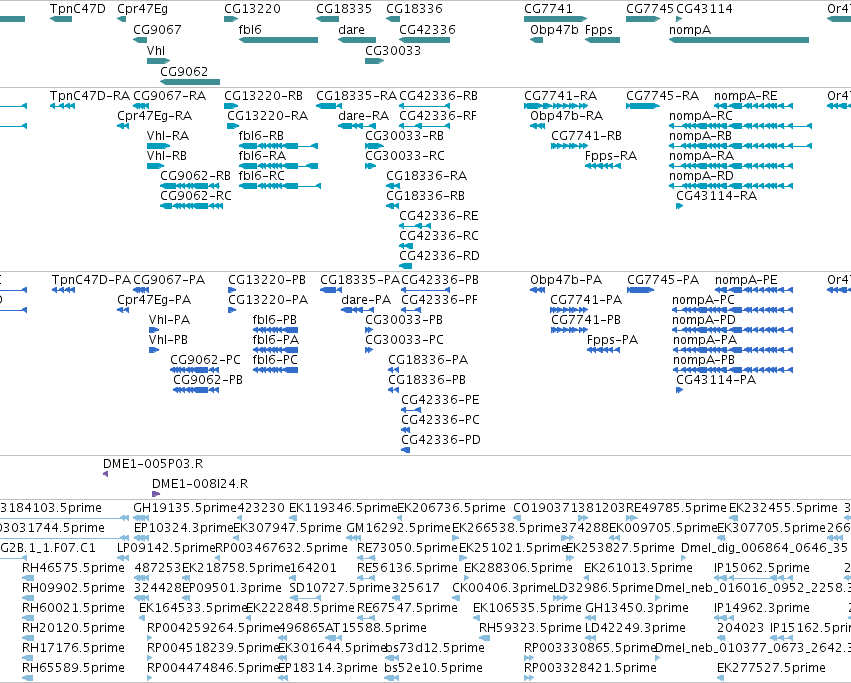Open the CG9067 gene label
The height and width of the screenshot is (683, 851).
pyautogui.click(x=157, y=30)
